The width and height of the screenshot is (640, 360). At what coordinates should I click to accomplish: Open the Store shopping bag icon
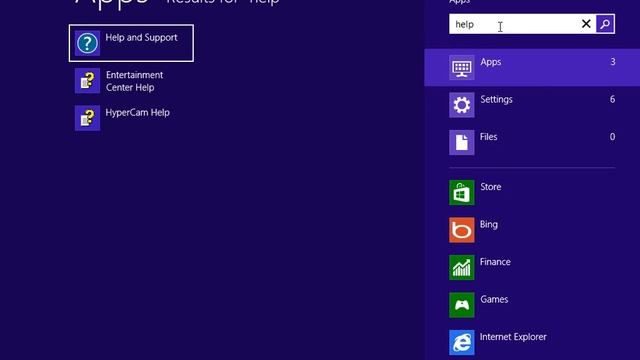tap(462, 192)
